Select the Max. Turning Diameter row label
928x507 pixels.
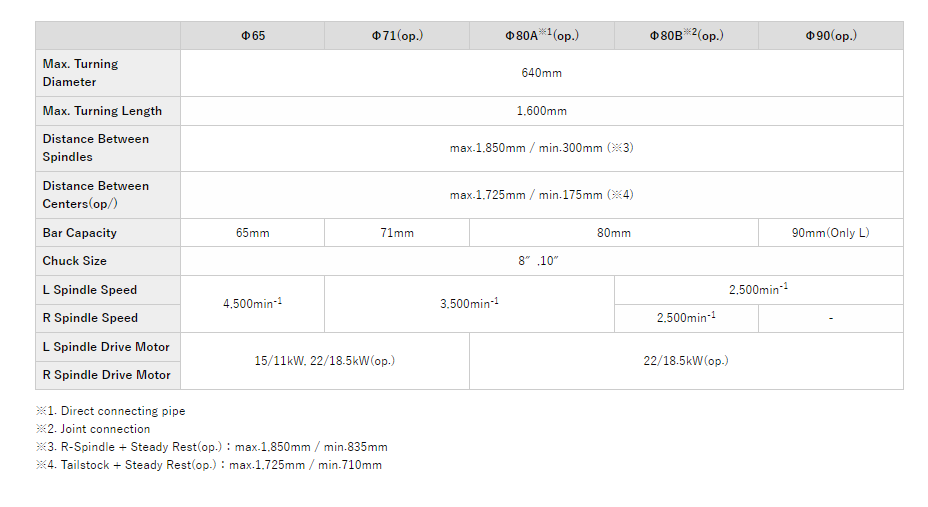tap(80, 73)
